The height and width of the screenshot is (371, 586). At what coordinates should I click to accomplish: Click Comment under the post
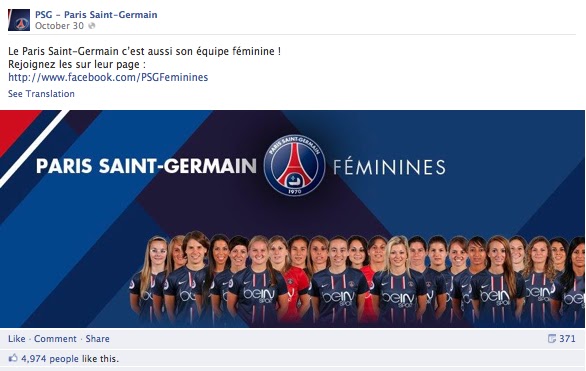coord(55,339)
